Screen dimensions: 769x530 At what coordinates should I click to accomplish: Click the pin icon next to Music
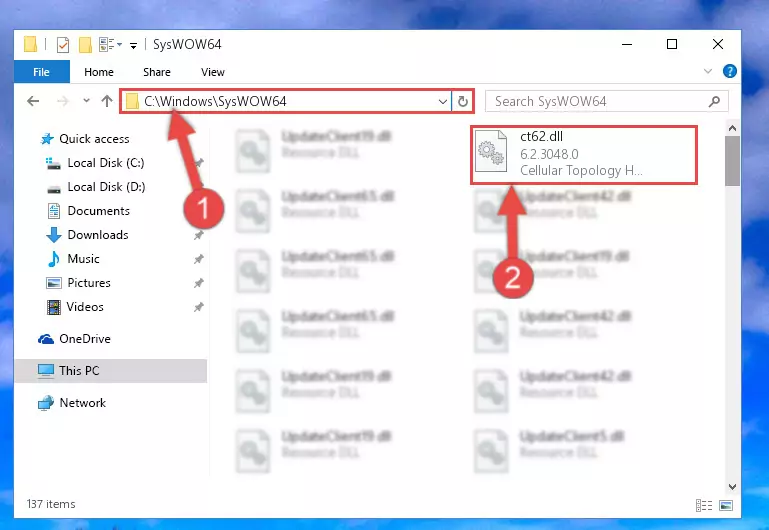198,259
